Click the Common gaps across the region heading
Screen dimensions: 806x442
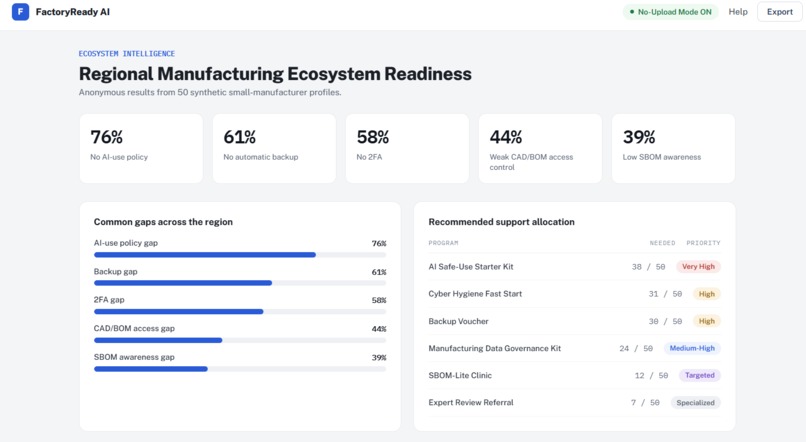click(x=163, y=222)
